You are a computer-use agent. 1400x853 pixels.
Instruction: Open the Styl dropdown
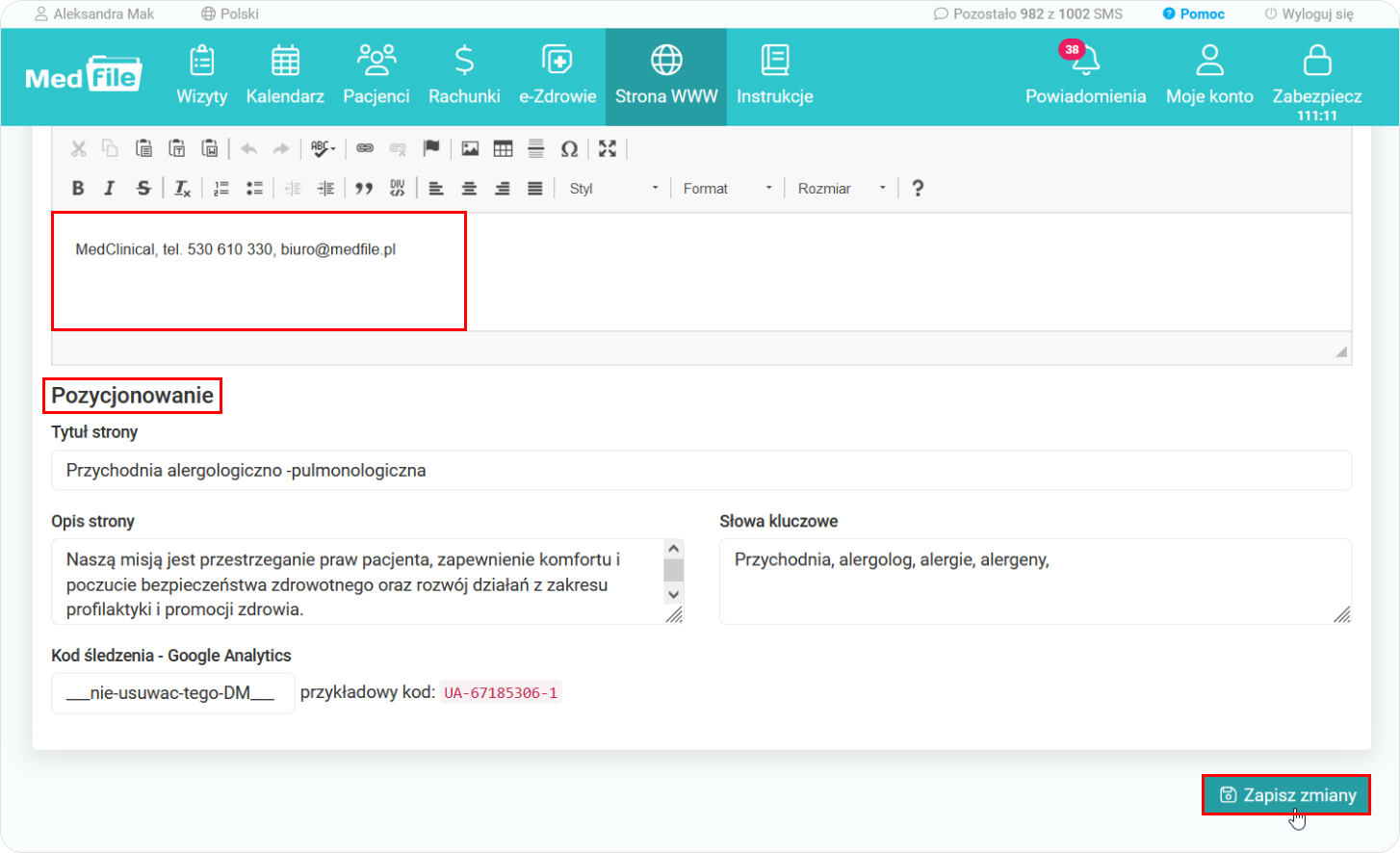613,189
